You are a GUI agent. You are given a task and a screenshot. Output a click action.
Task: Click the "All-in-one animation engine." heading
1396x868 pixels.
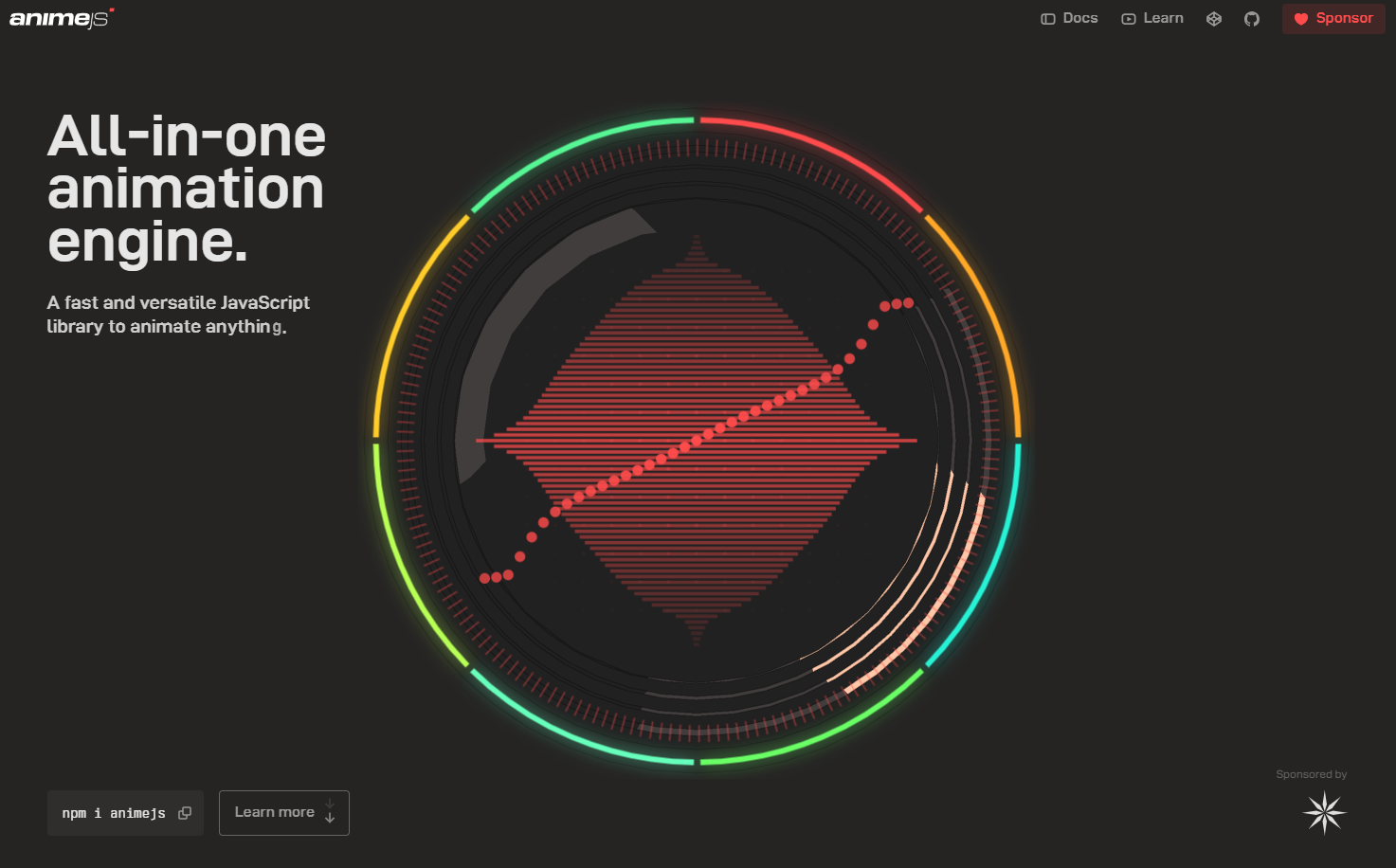(x=187, y=189)
